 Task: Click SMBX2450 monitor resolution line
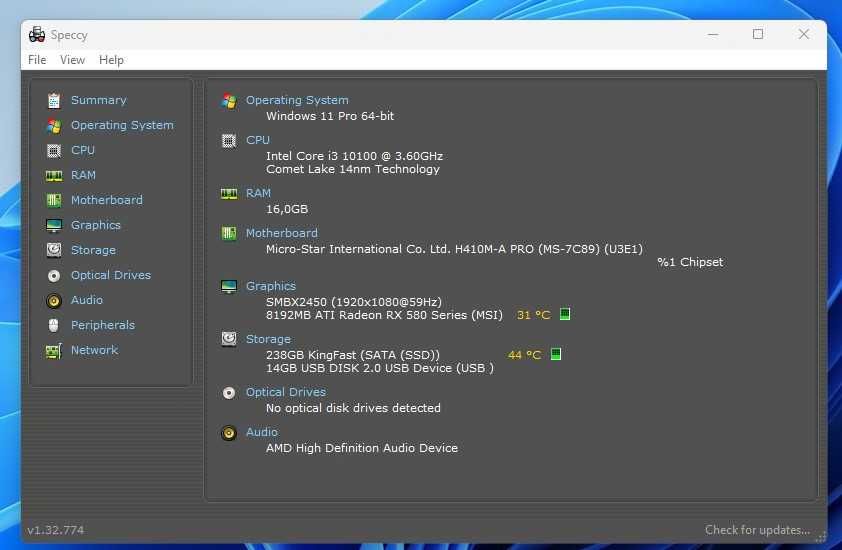click(x=354, y=302)
